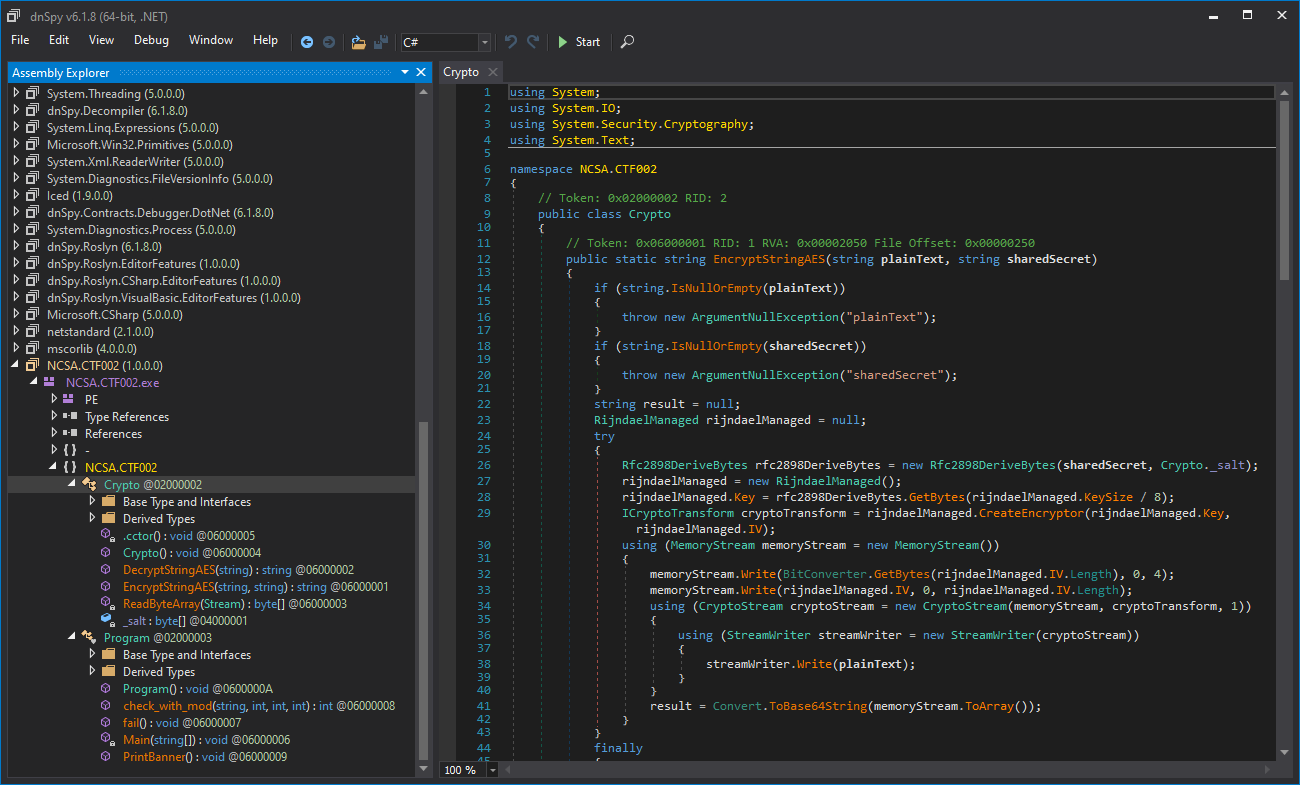Open the View menu

coord(101,40)
